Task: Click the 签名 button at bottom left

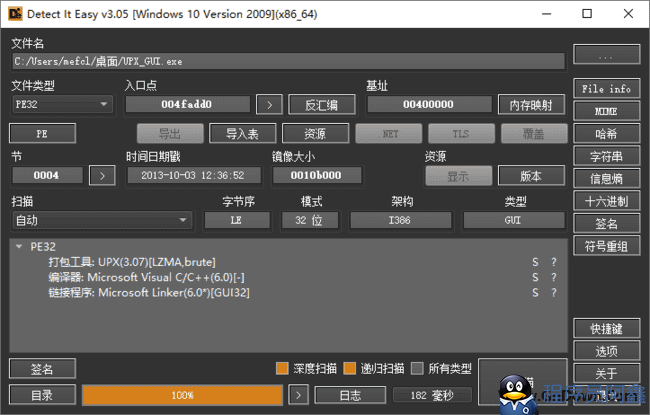Action: 42,369
